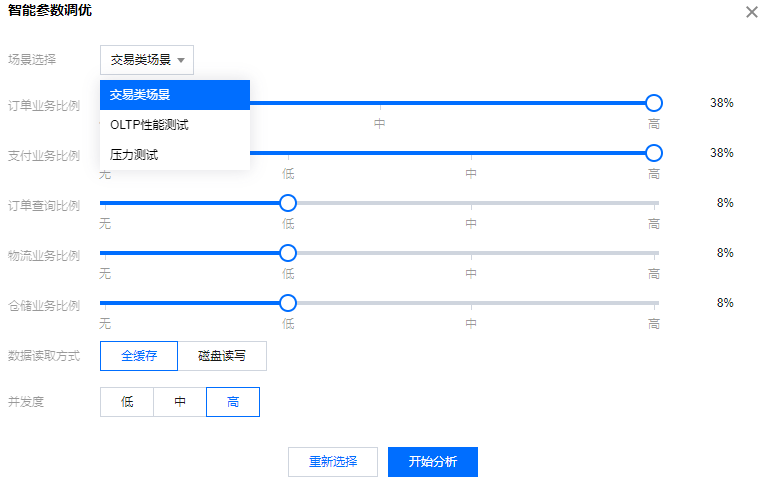Select 全缓存 data read mode
Screen dimensions: 762x484
[139, 356]
